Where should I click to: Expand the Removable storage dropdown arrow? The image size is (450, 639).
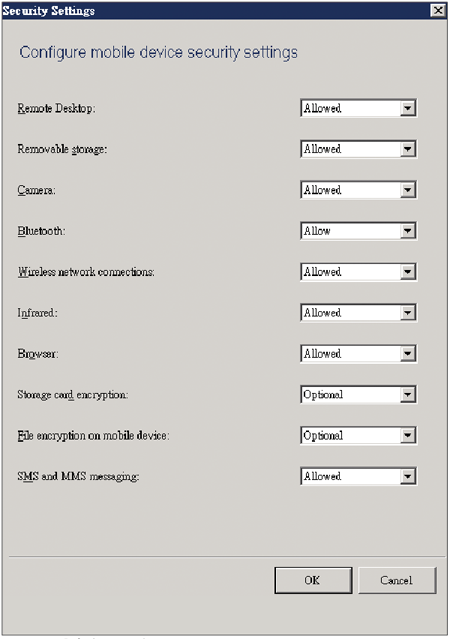click(x=408, y=149)
